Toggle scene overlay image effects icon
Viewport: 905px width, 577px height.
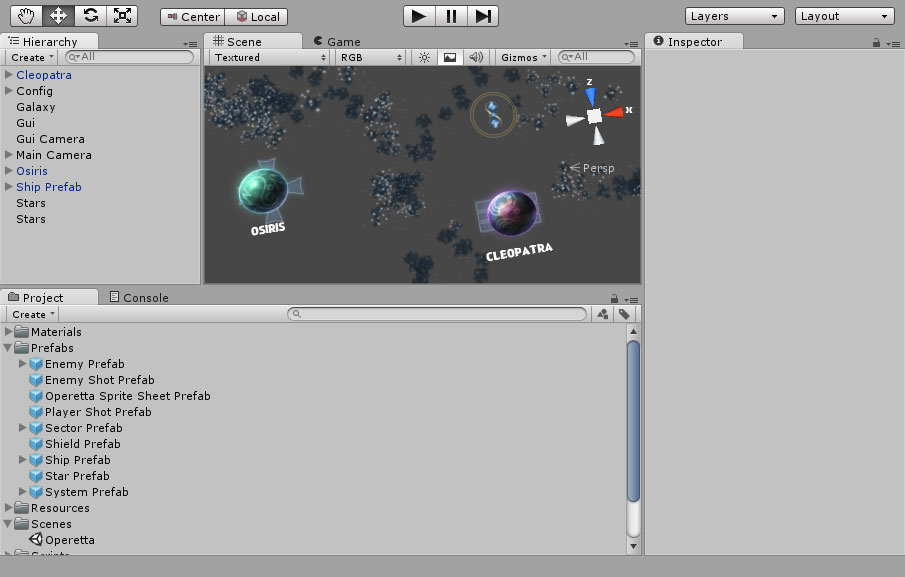(x=450, y=57)
